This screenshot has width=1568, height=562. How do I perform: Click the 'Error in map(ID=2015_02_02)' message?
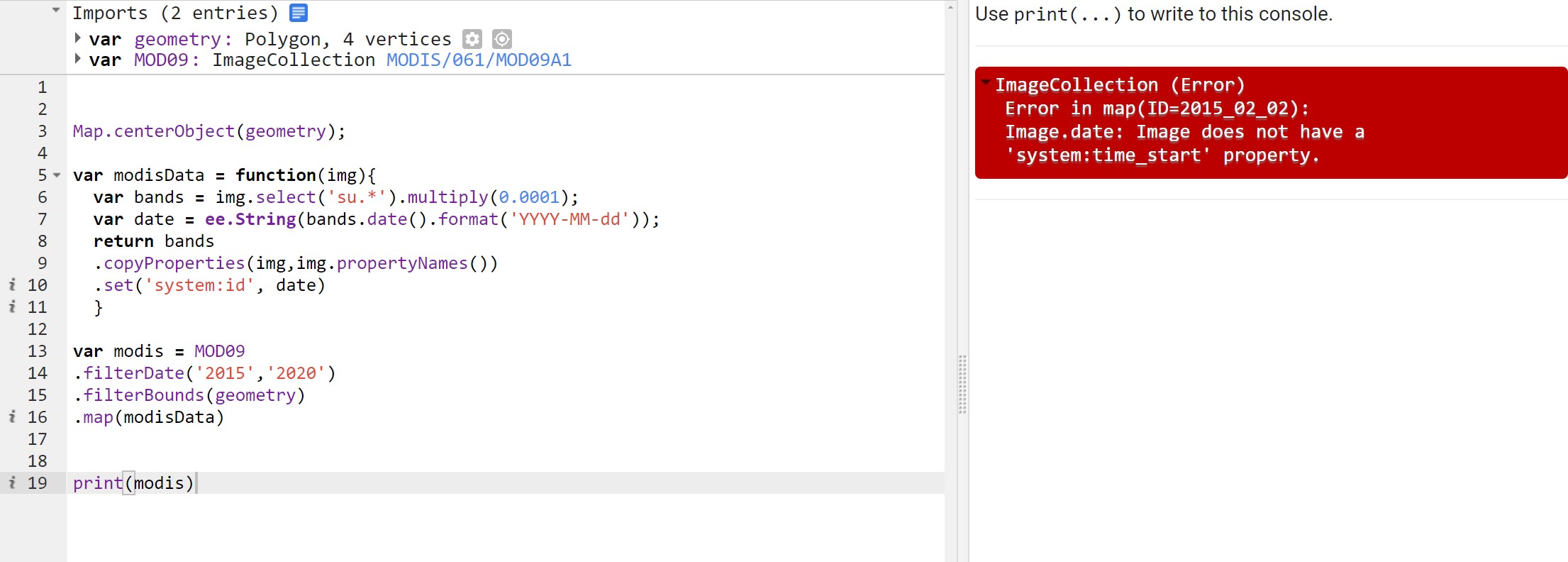[1157, 109]
